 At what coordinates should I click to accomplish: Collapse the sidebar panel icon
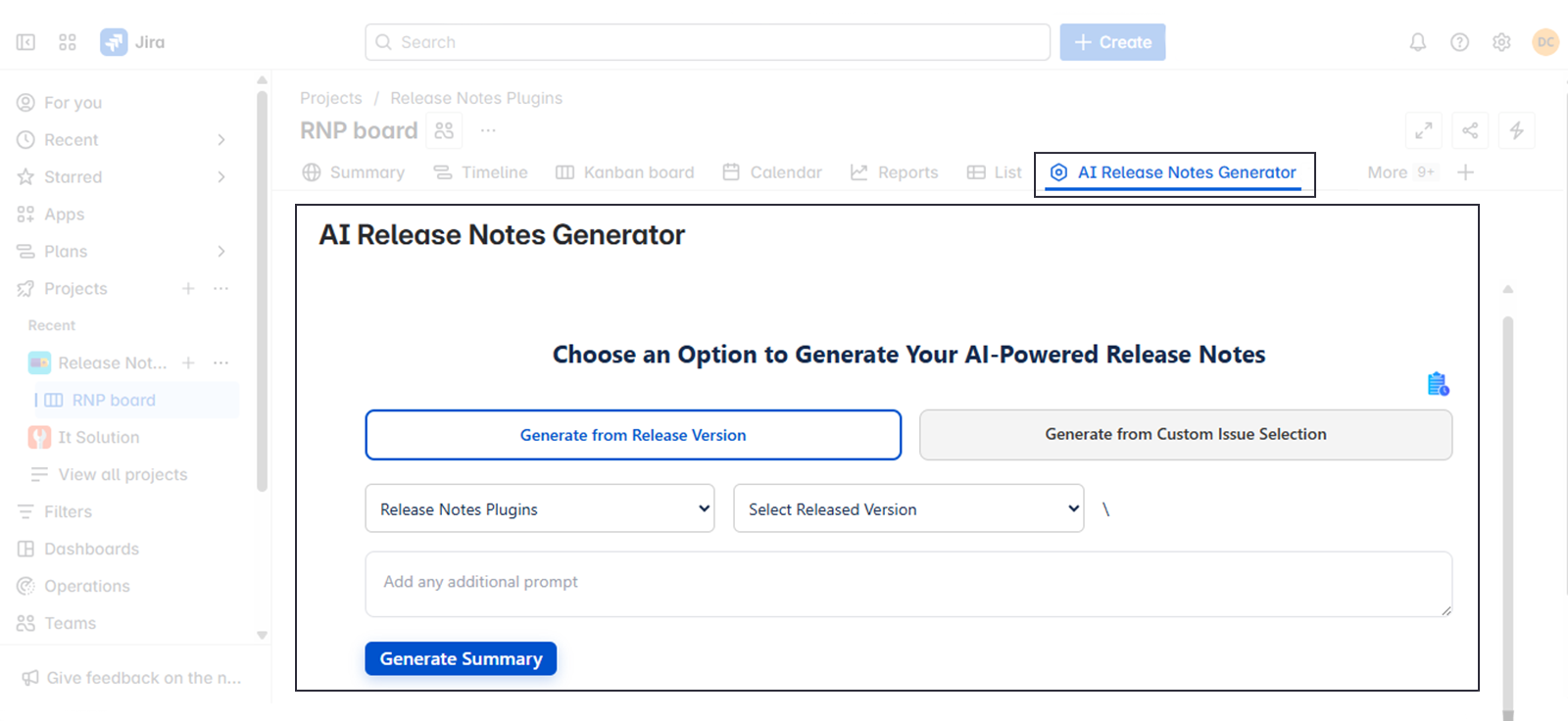[26, 42]
